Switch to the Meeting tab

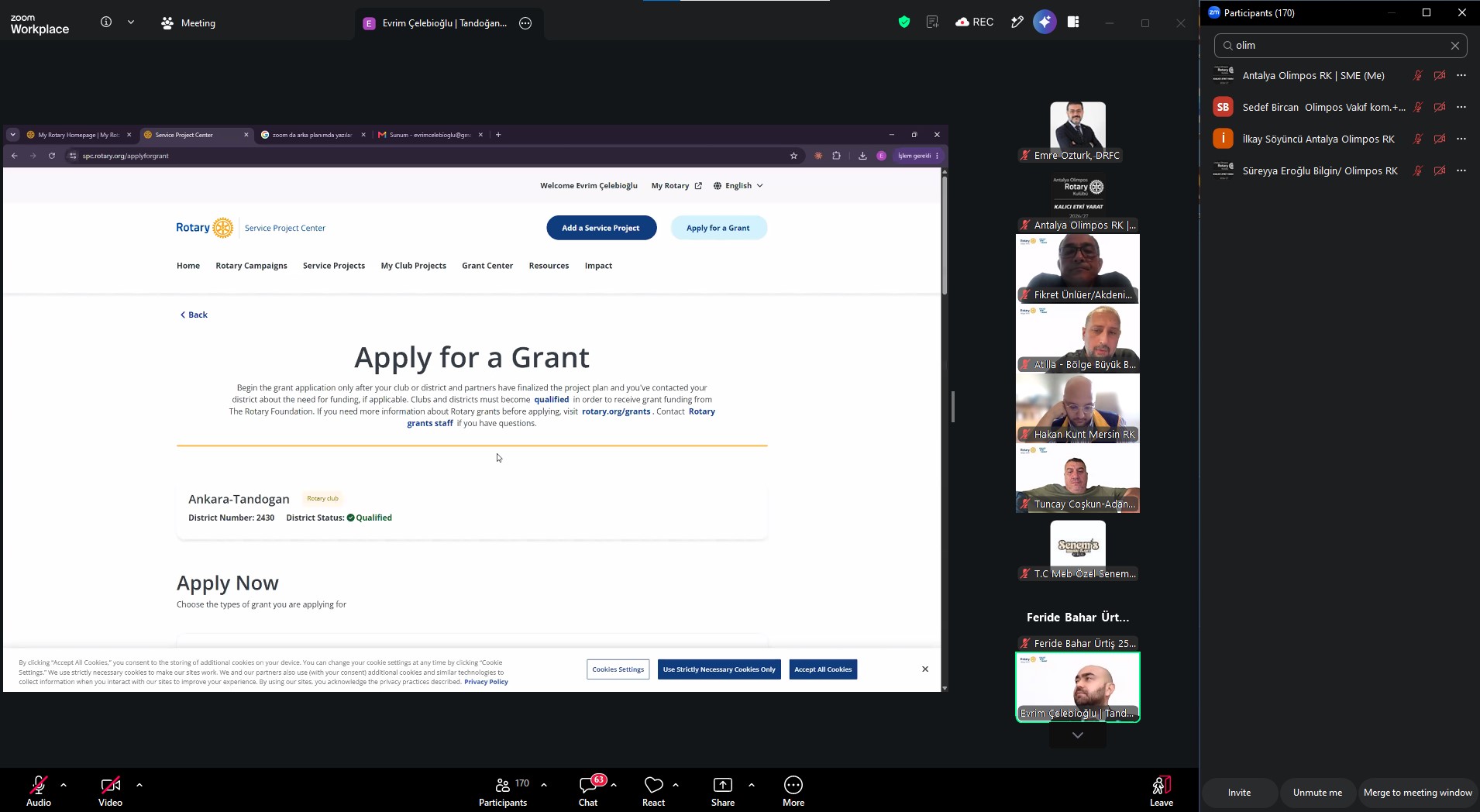[188, 22]
